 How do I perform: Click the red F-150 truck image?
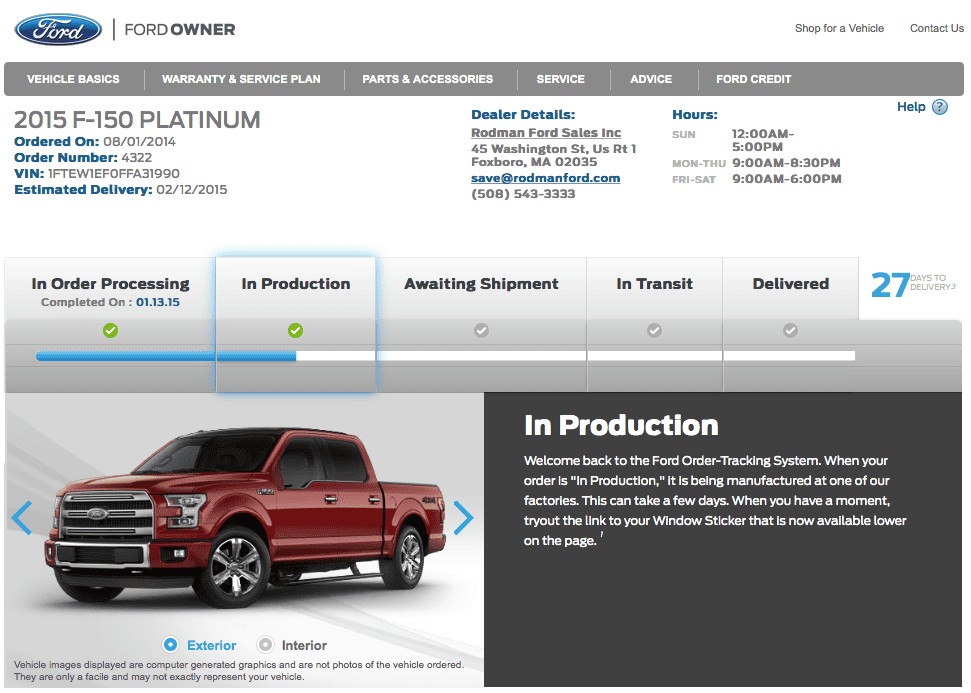[x=246, y=517]
